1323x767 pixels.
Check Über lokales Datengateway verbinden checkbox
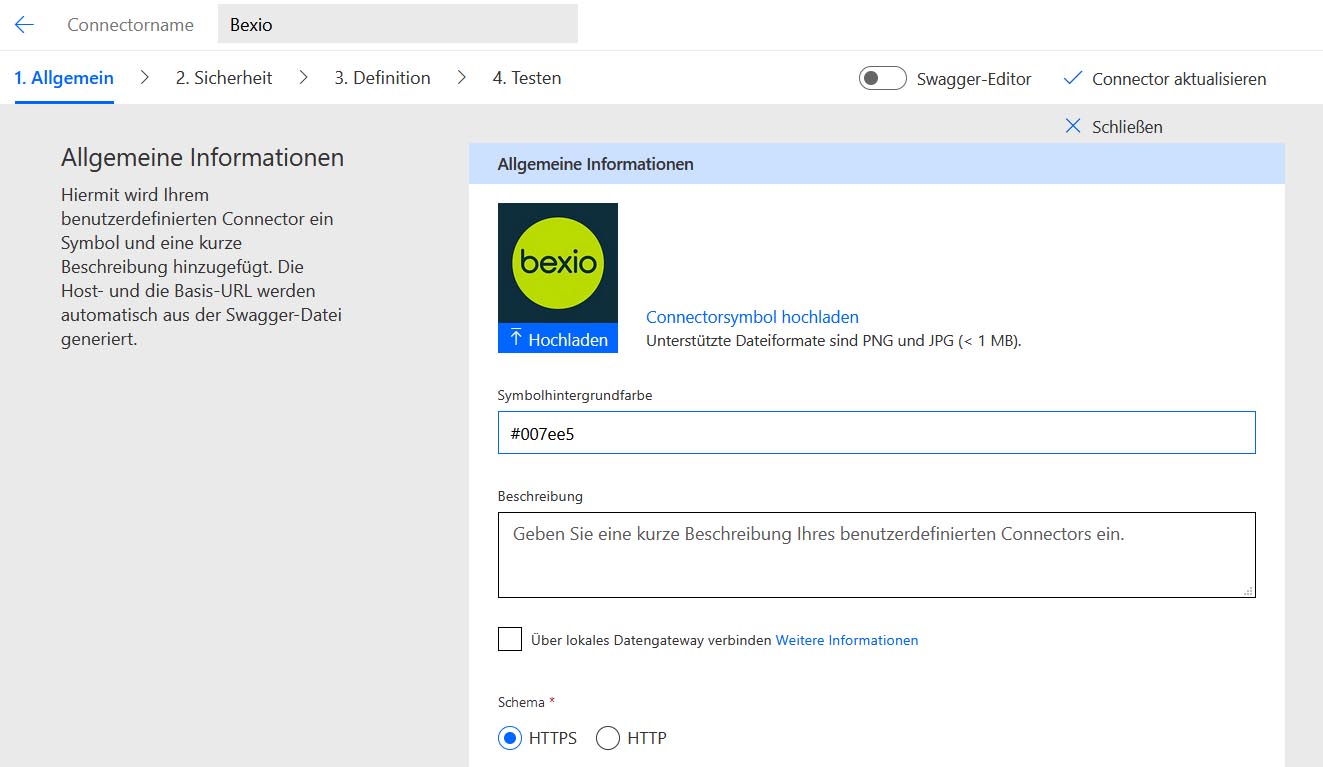pos(510,639)
